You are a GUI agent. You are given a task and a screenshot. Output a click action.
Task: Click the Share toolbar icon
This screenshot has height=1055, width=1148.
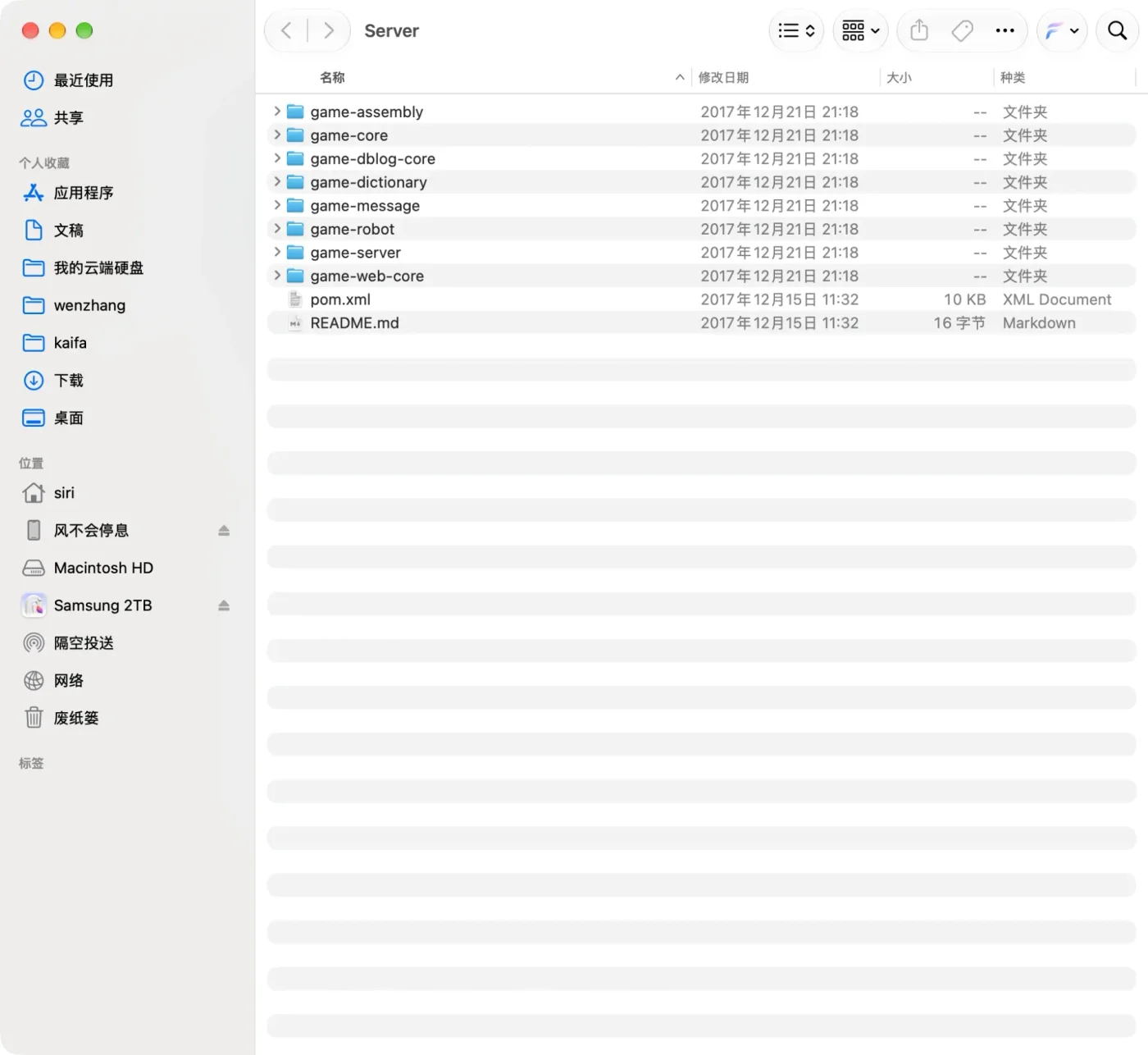919,31
